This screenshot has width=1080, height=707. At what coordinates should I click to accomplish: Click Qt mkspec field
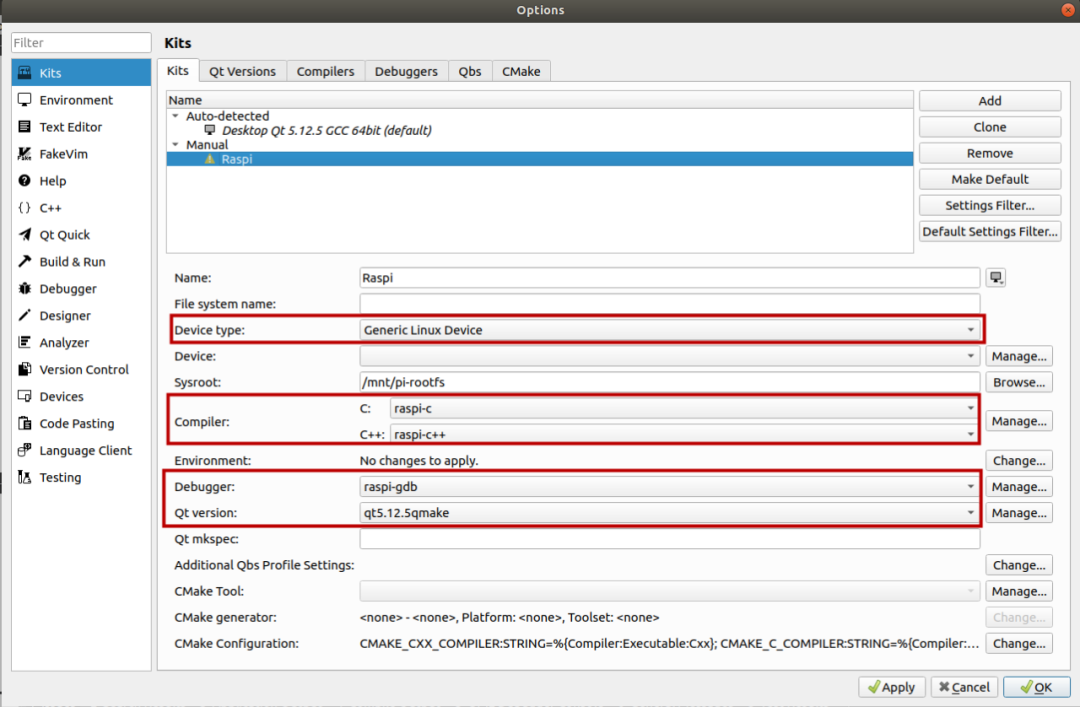[669, 539]
